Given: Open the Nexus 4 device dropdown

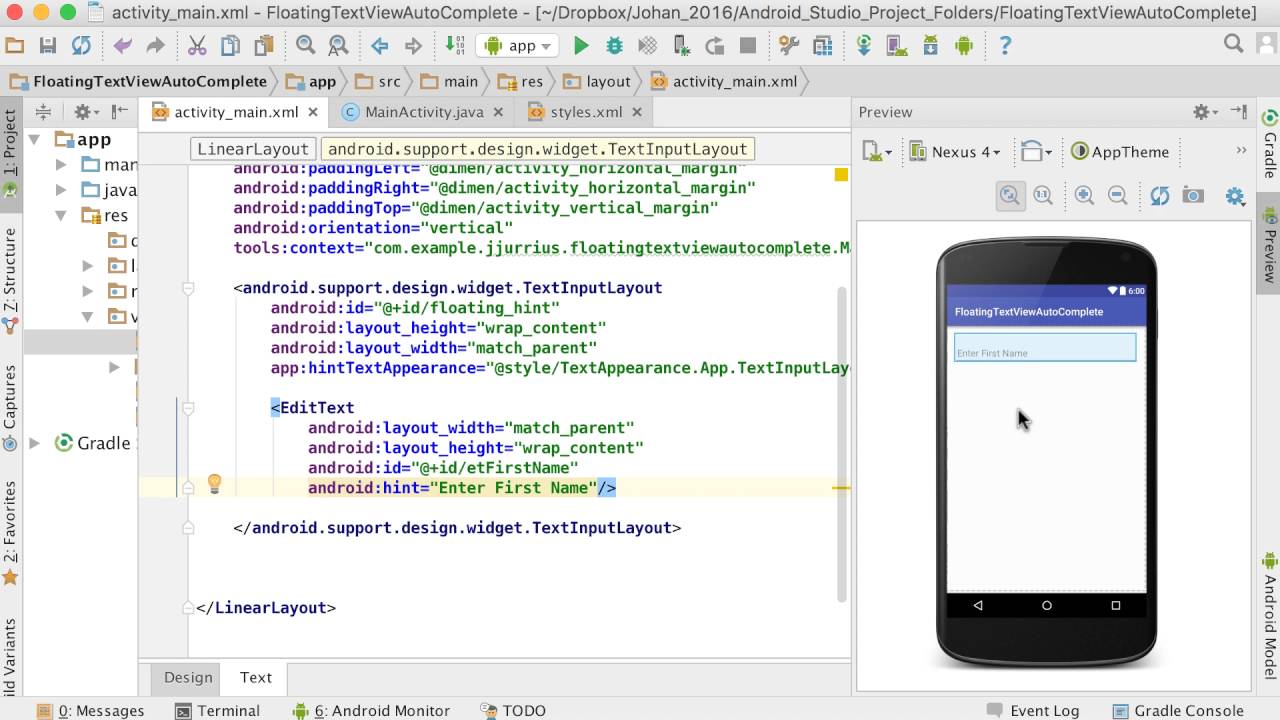Looking at the screenshot, I should pos(955,152).
